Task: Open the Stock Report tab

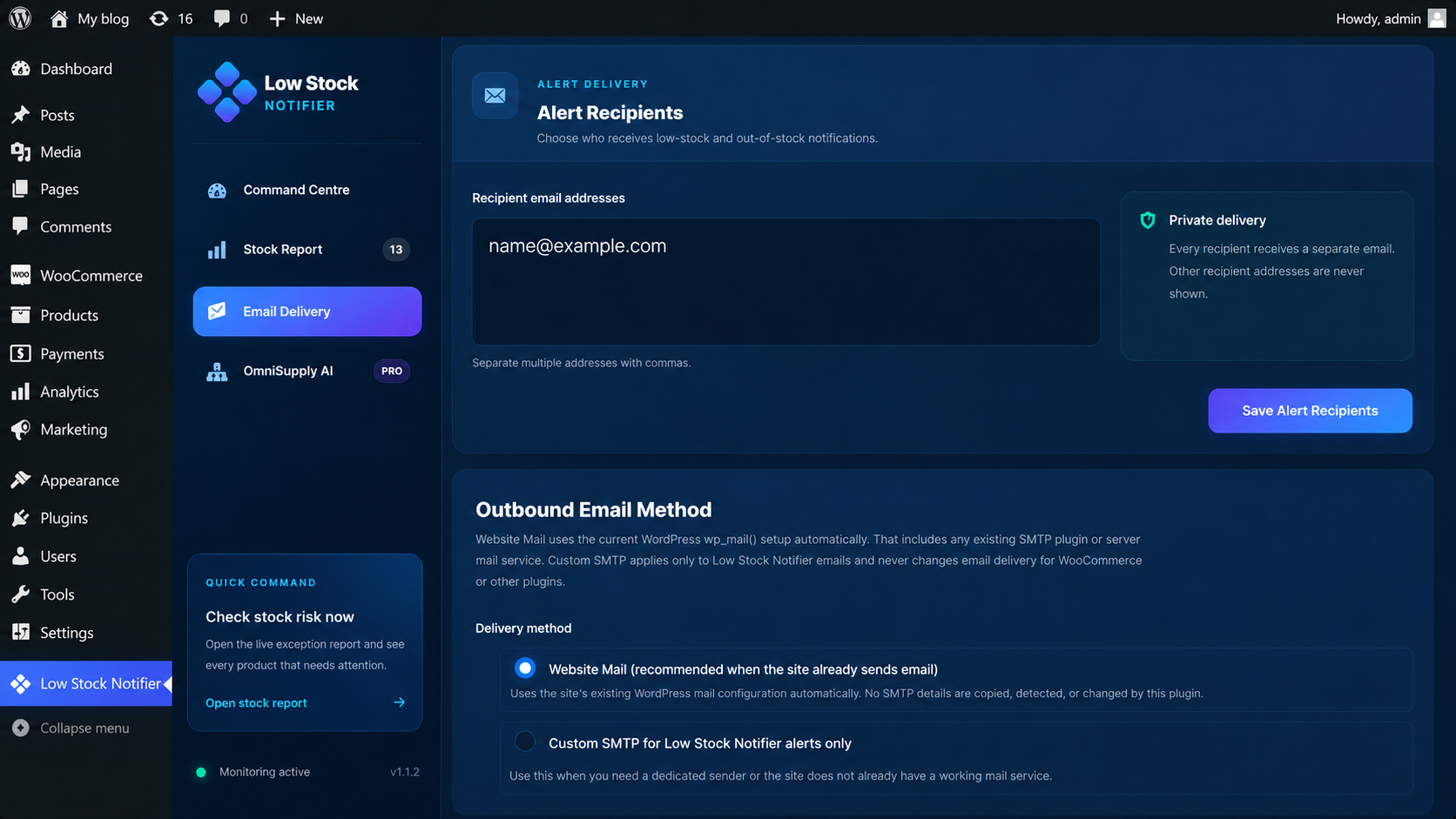Action: point(307,249)
